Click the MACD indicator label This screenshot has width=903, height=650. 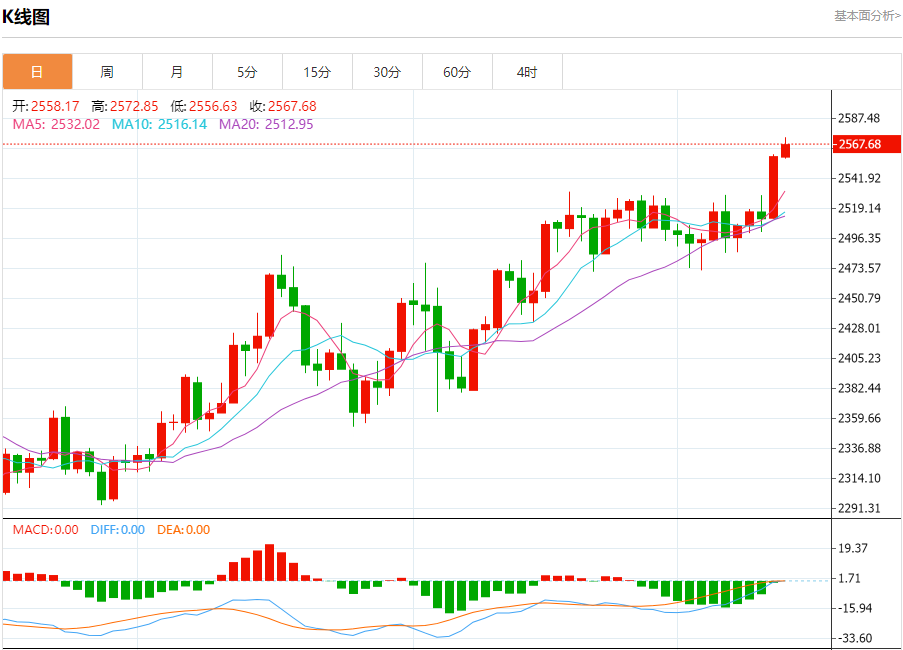(45, 530)
